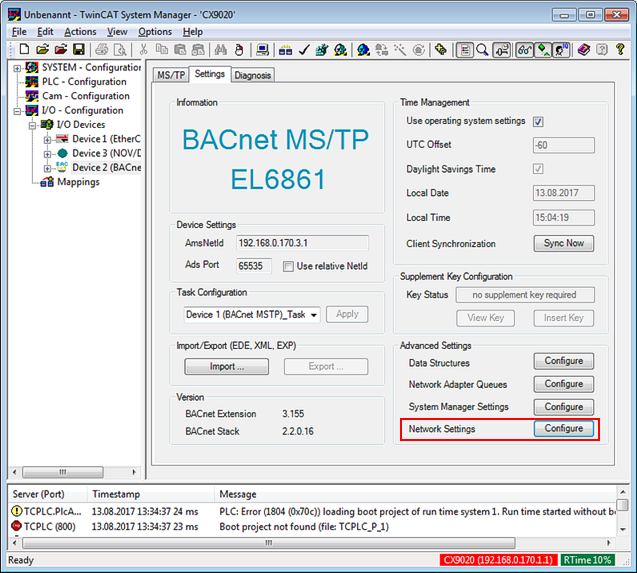Screen dimensions: 637x573
Task: Click the yellow question mark Help icon
Action: (x=620, y=50)
